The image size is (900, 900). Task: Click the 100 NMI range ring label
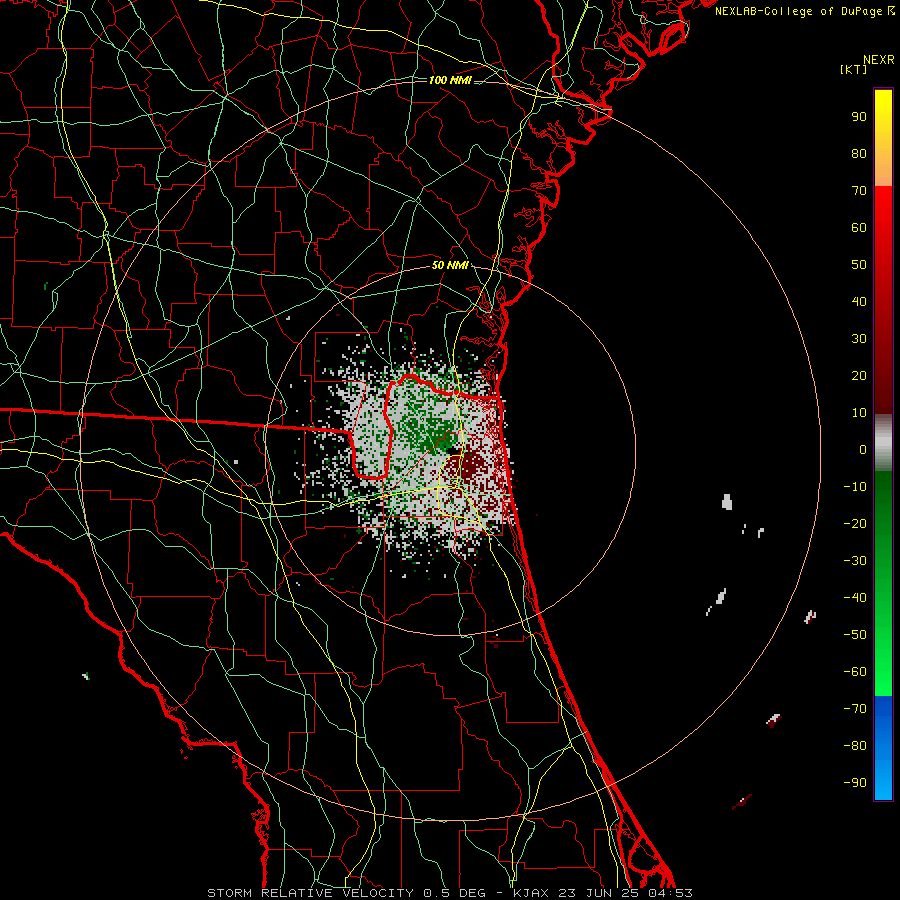tap(450, 80)
